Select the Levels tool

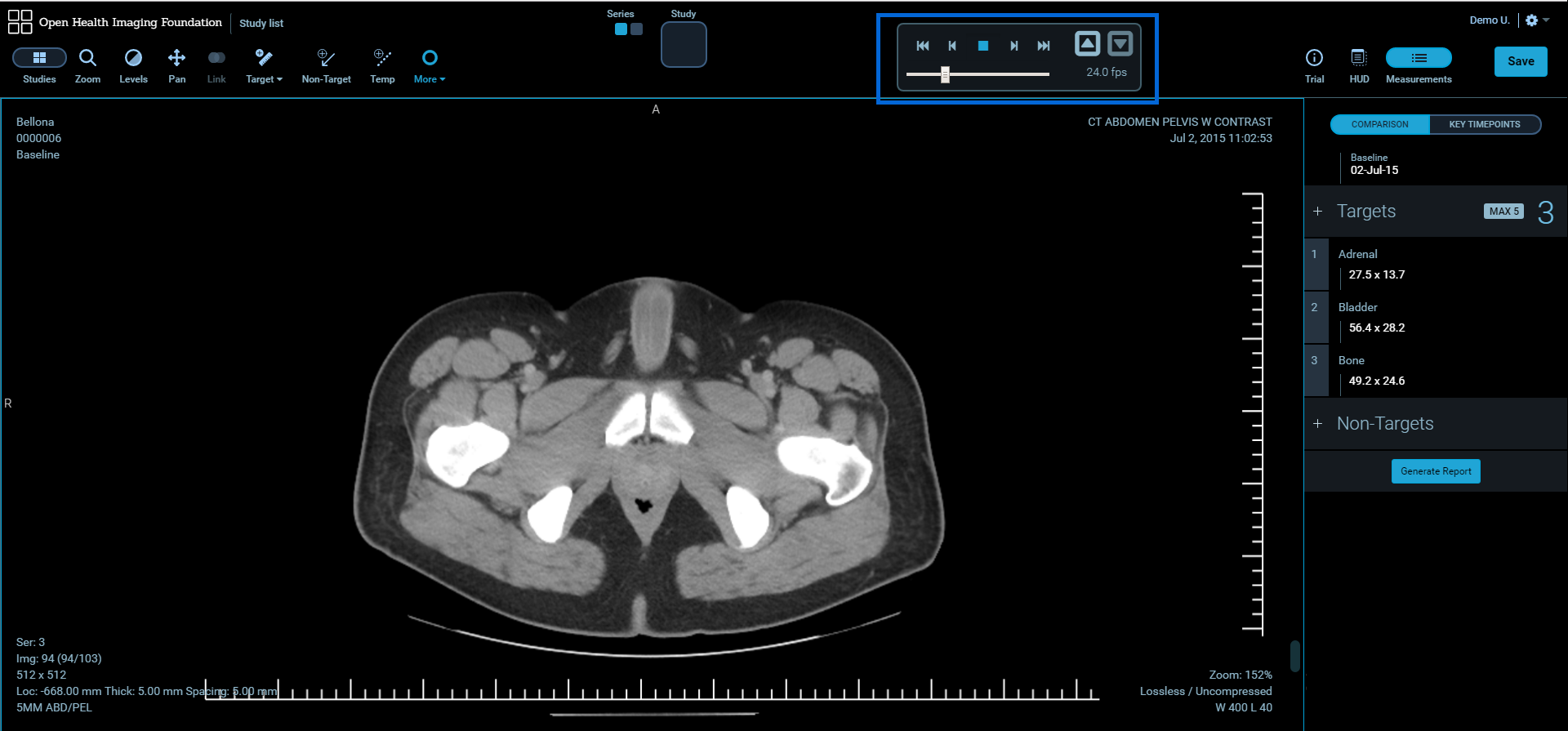(x=133, y=65)
